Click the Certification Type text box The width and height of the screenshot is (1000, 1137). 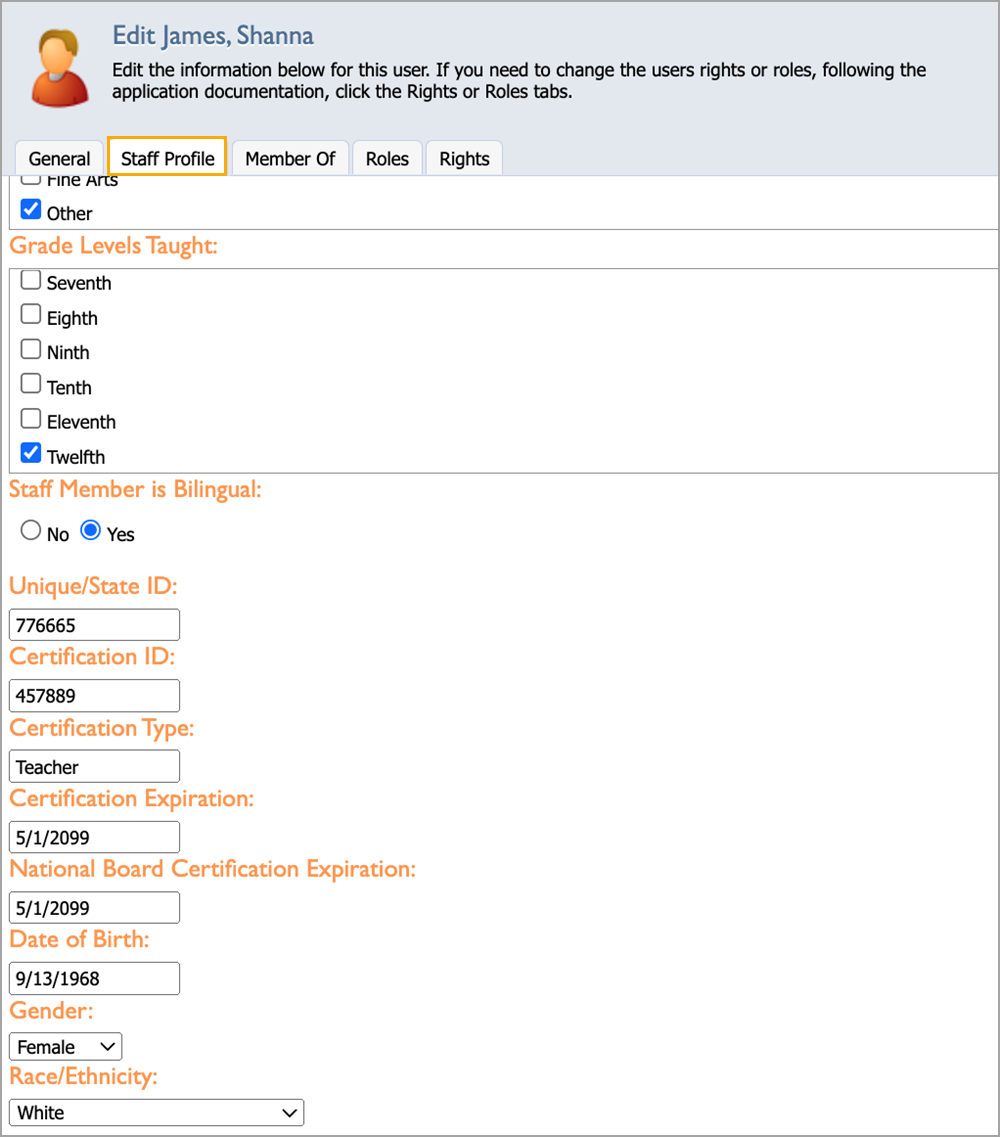point(94,766)
